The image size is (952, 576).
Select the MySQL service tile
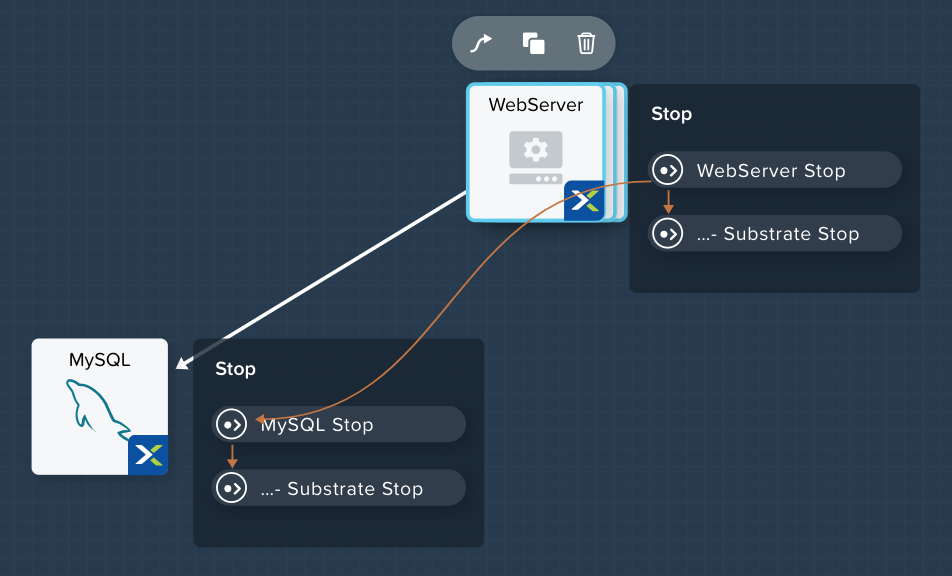100,406
